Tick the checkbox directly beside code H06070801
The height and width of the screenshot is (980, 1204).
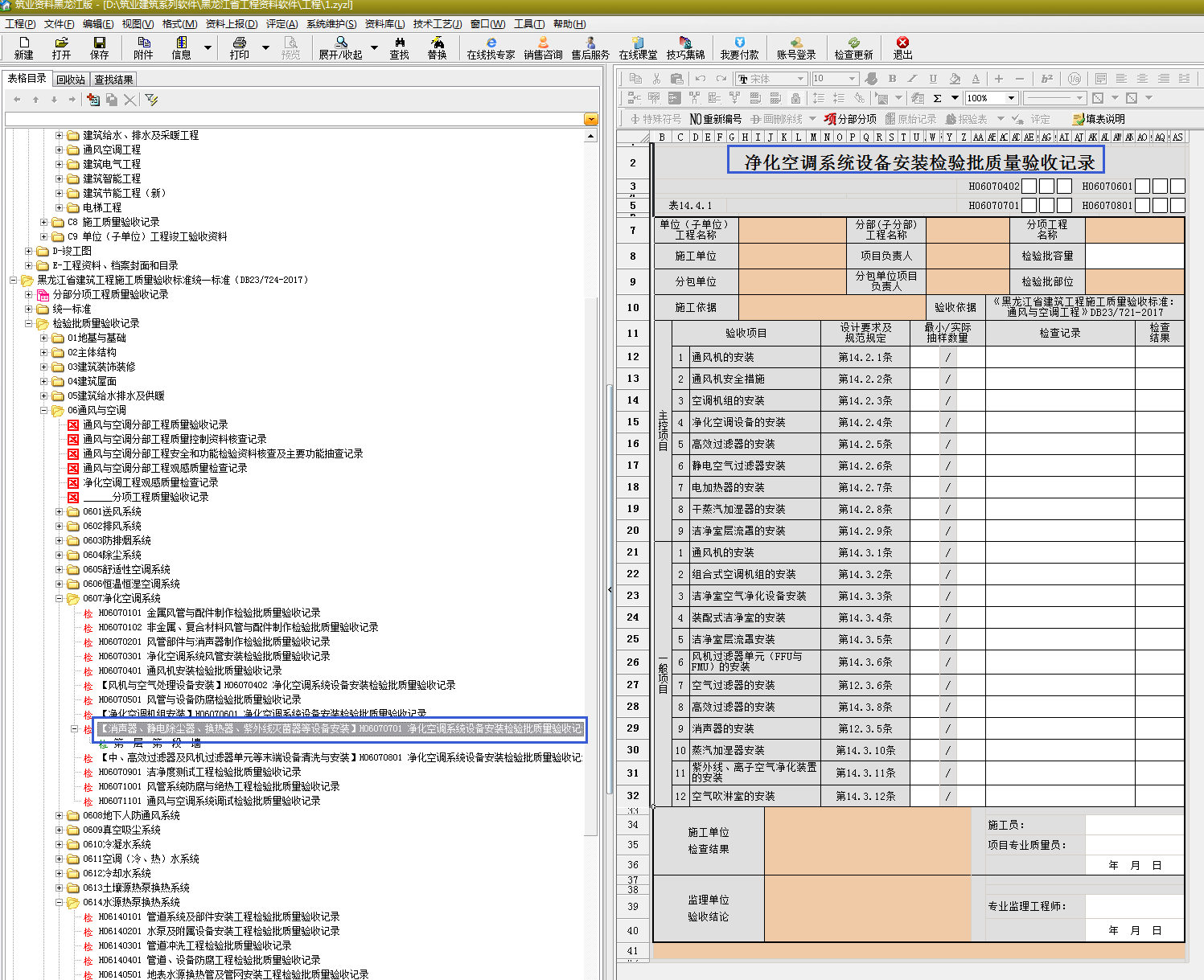[x=1142, y=205]
